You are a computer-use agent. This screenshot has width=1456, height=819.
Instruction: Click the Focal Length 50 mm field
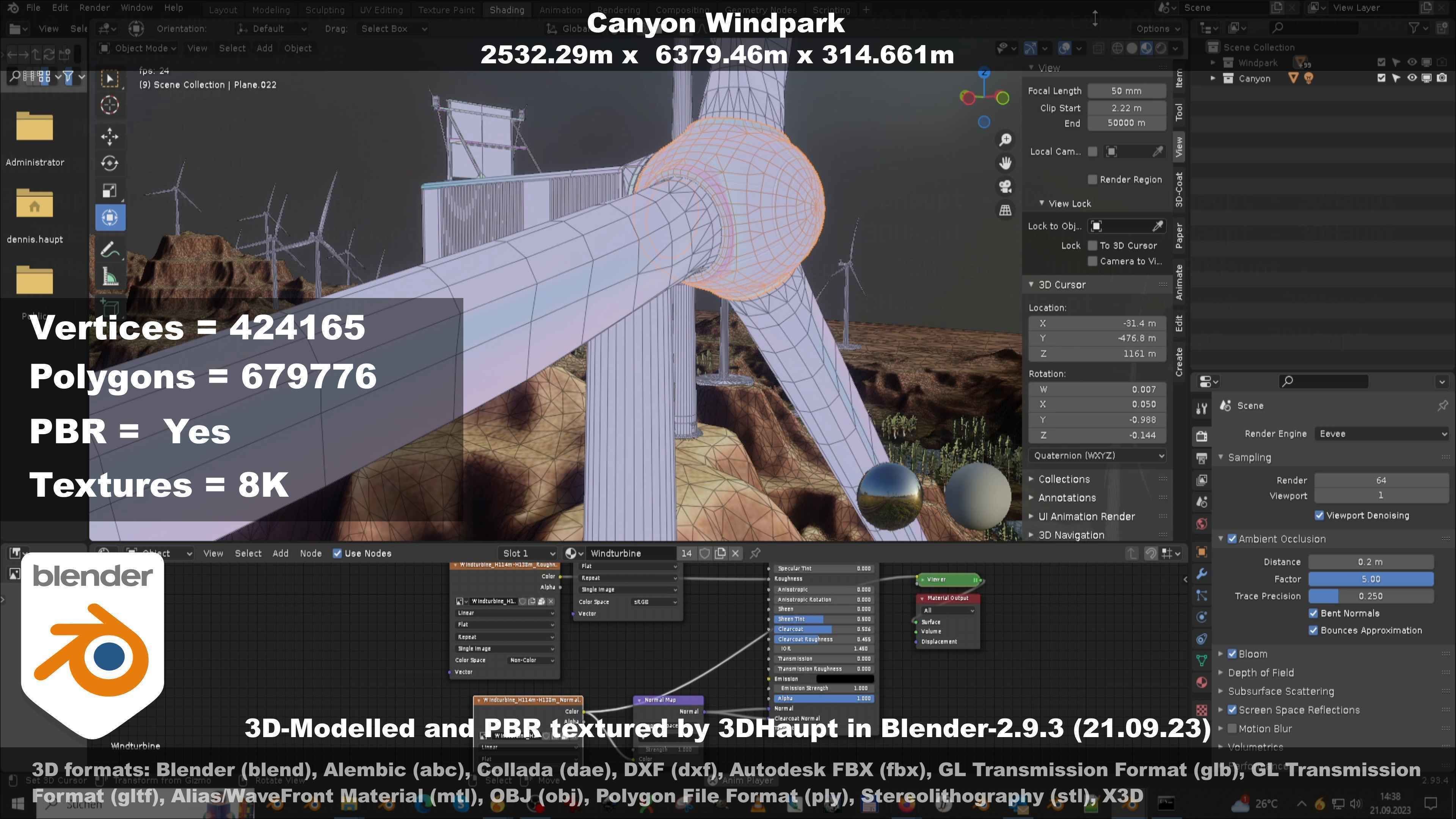coord(1126,91)
